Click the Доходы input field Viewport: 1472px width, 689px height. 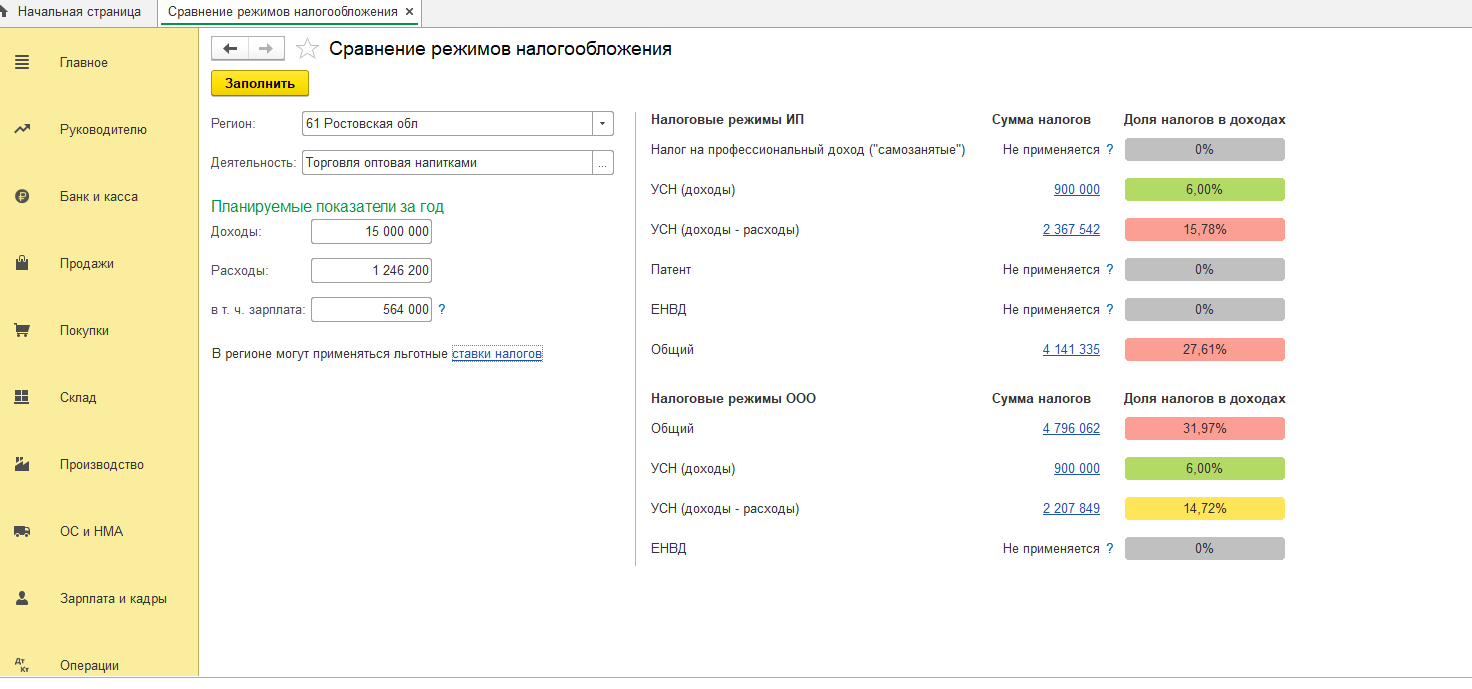tap(371, 232)
